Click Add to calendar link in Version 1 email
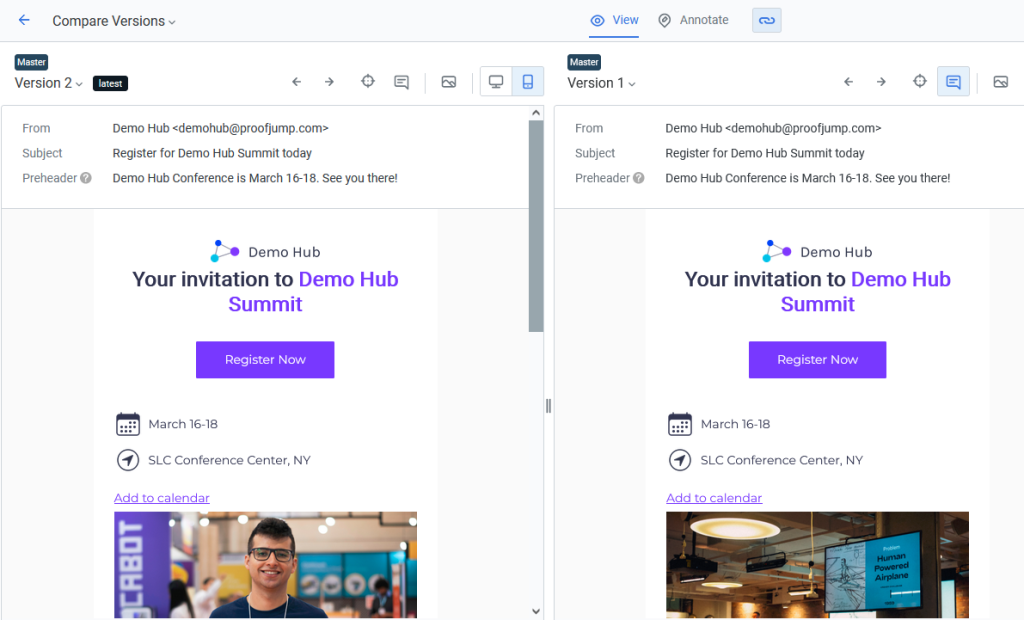This screenshot has height=620, width=1024. [x=714, y=498]
